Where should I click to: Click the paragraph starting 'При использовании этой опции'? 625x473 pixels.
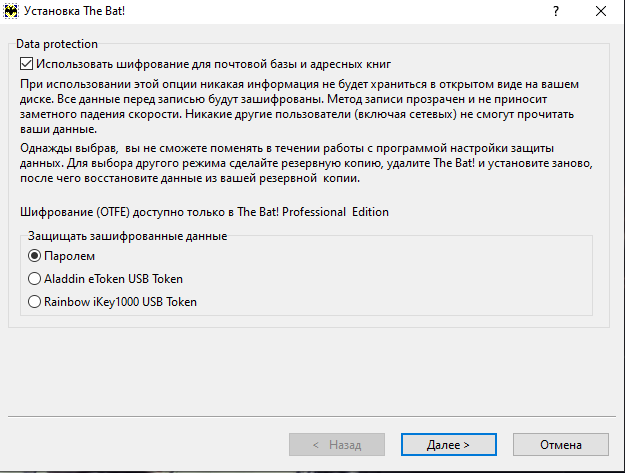299,106
